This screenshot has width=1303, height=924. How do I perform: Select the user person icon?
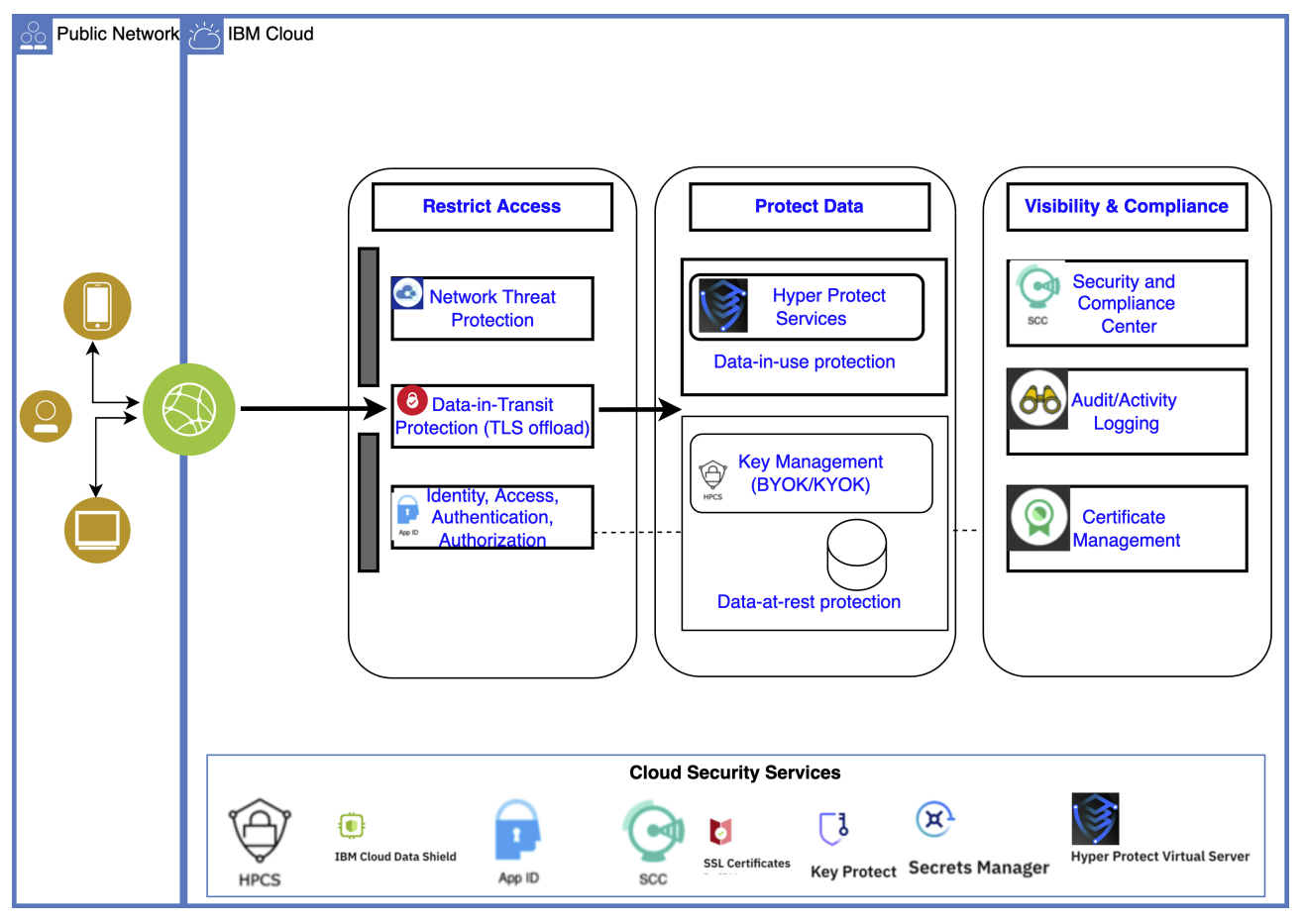(x=46, y=416)
